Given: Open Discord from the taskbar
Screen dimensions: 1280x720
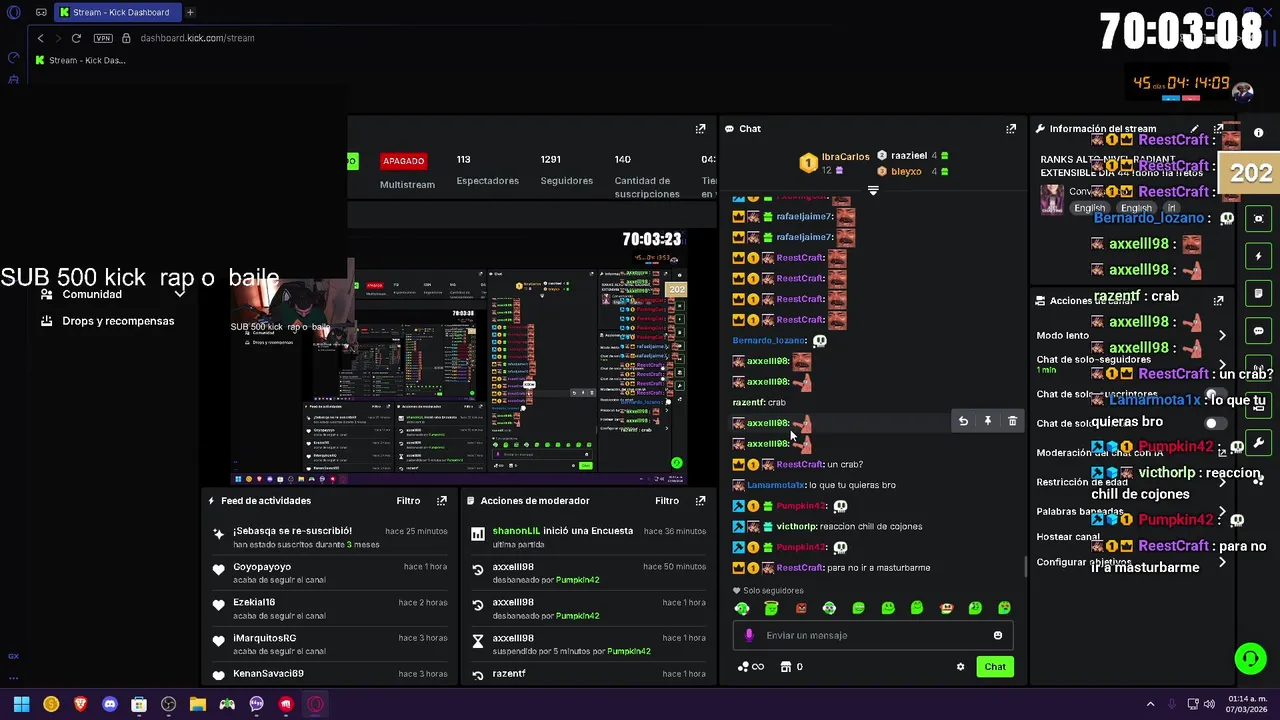Looking at the screenshot, I should [x=110, y=704].
